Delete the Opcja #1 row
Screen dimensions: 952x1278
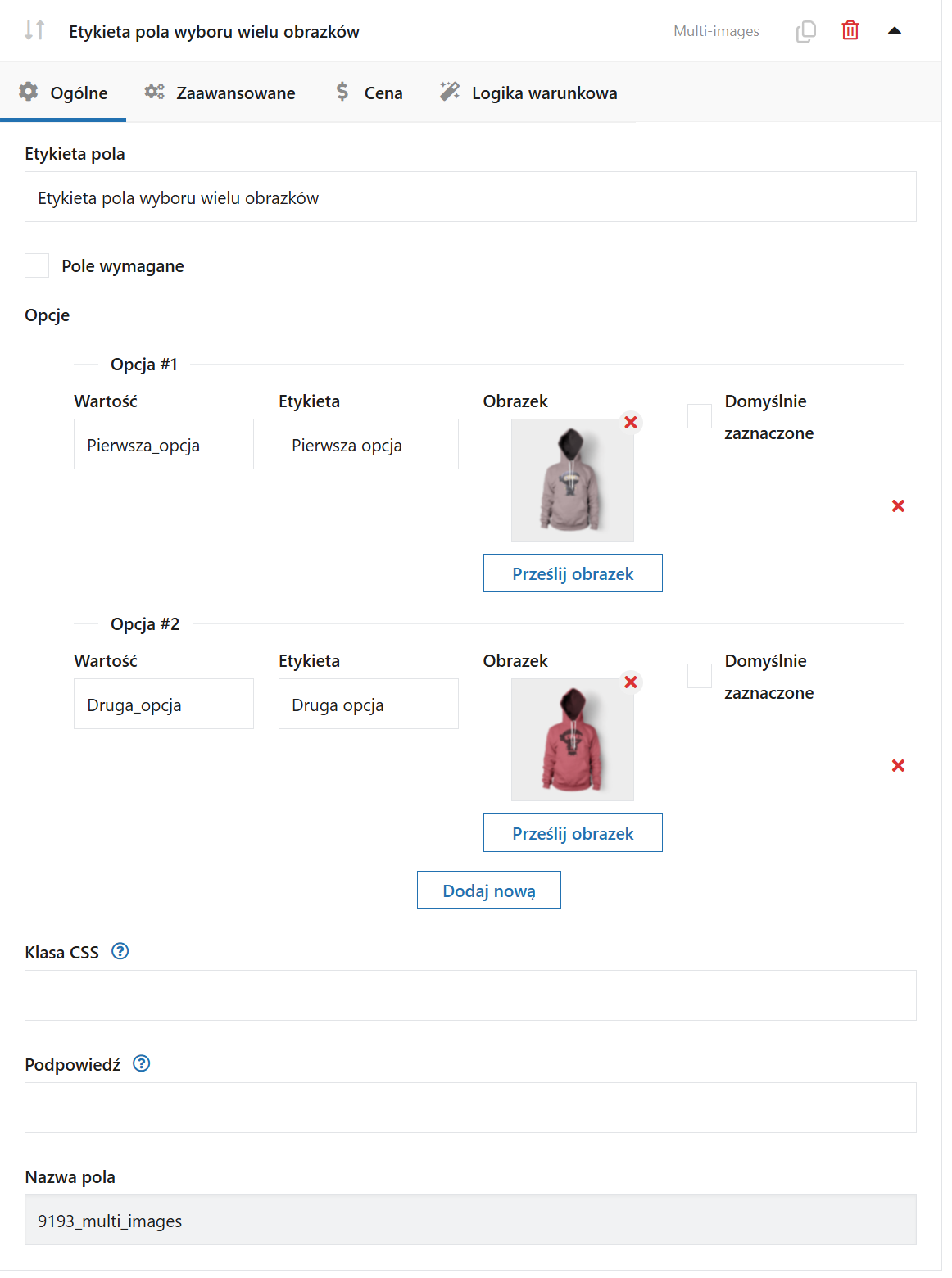click(898, 506)
